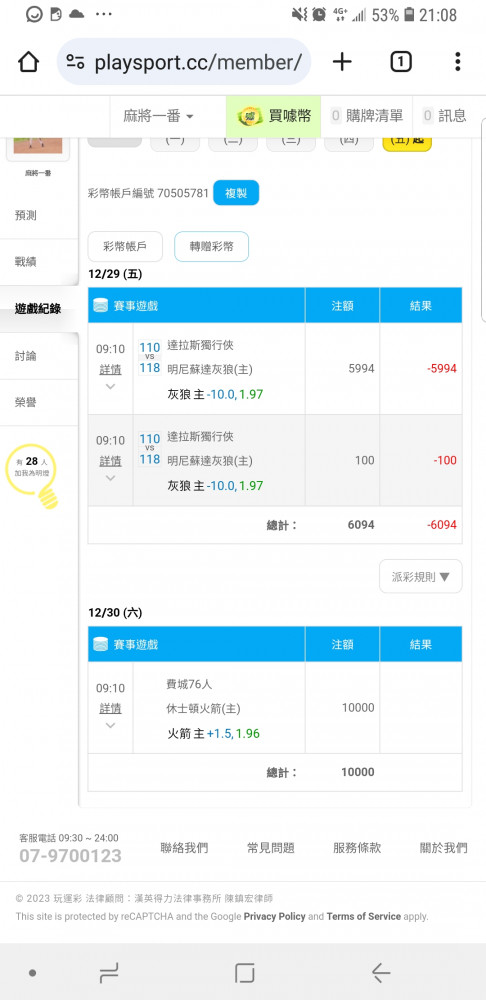This screenshot has height=1000, width=486.
Task: Expand the 麻將一番 user dropdown
Action: pyautogui.click(x=158, y=116)
